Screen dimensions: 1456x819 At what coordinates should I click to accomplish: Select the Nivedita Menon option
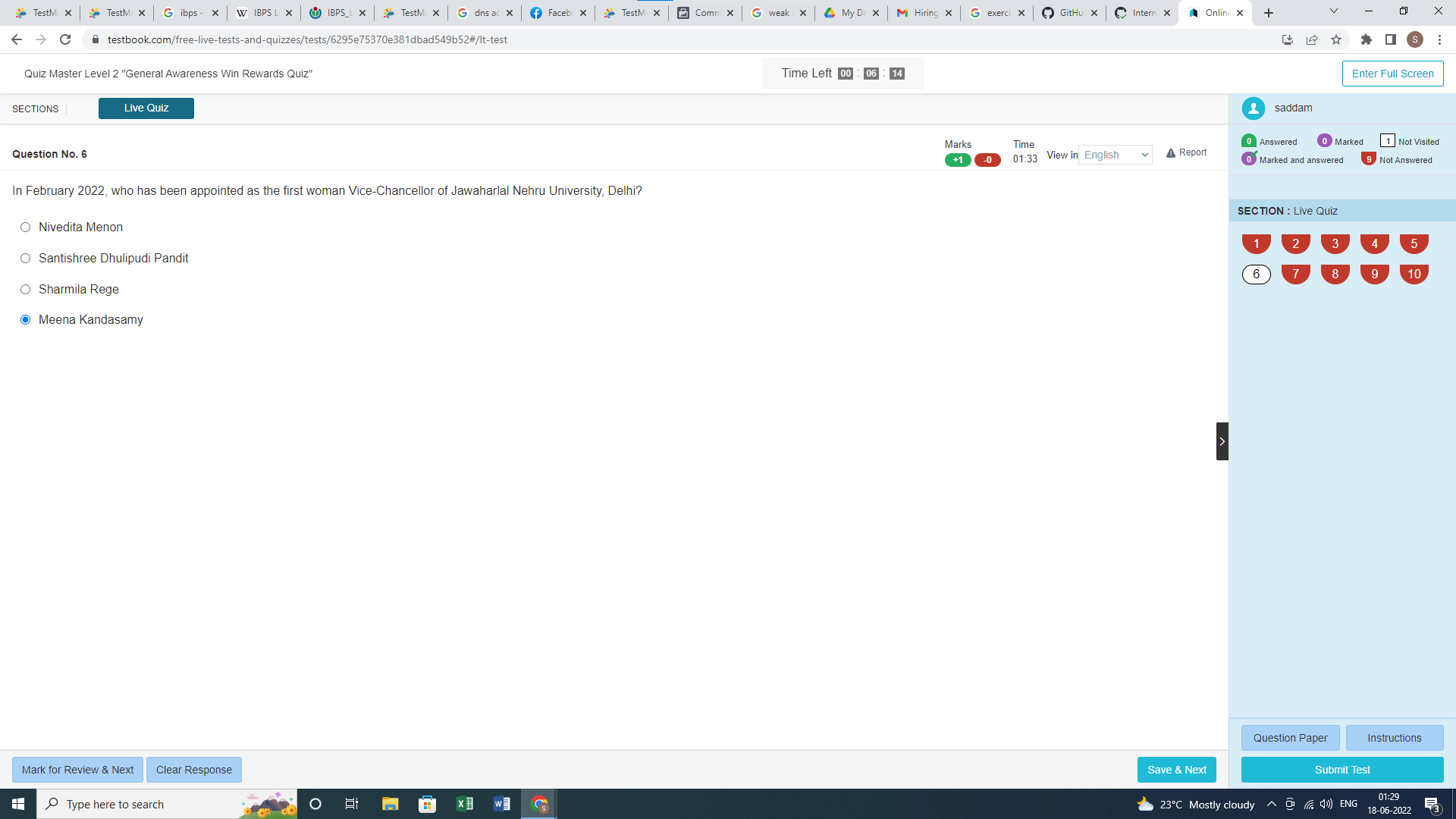click(26, 227)
